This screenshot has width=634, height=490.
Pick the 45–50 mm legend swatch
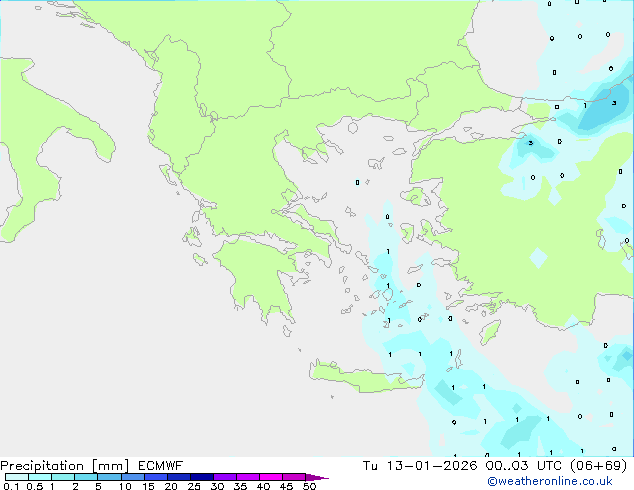pos(294,477)
